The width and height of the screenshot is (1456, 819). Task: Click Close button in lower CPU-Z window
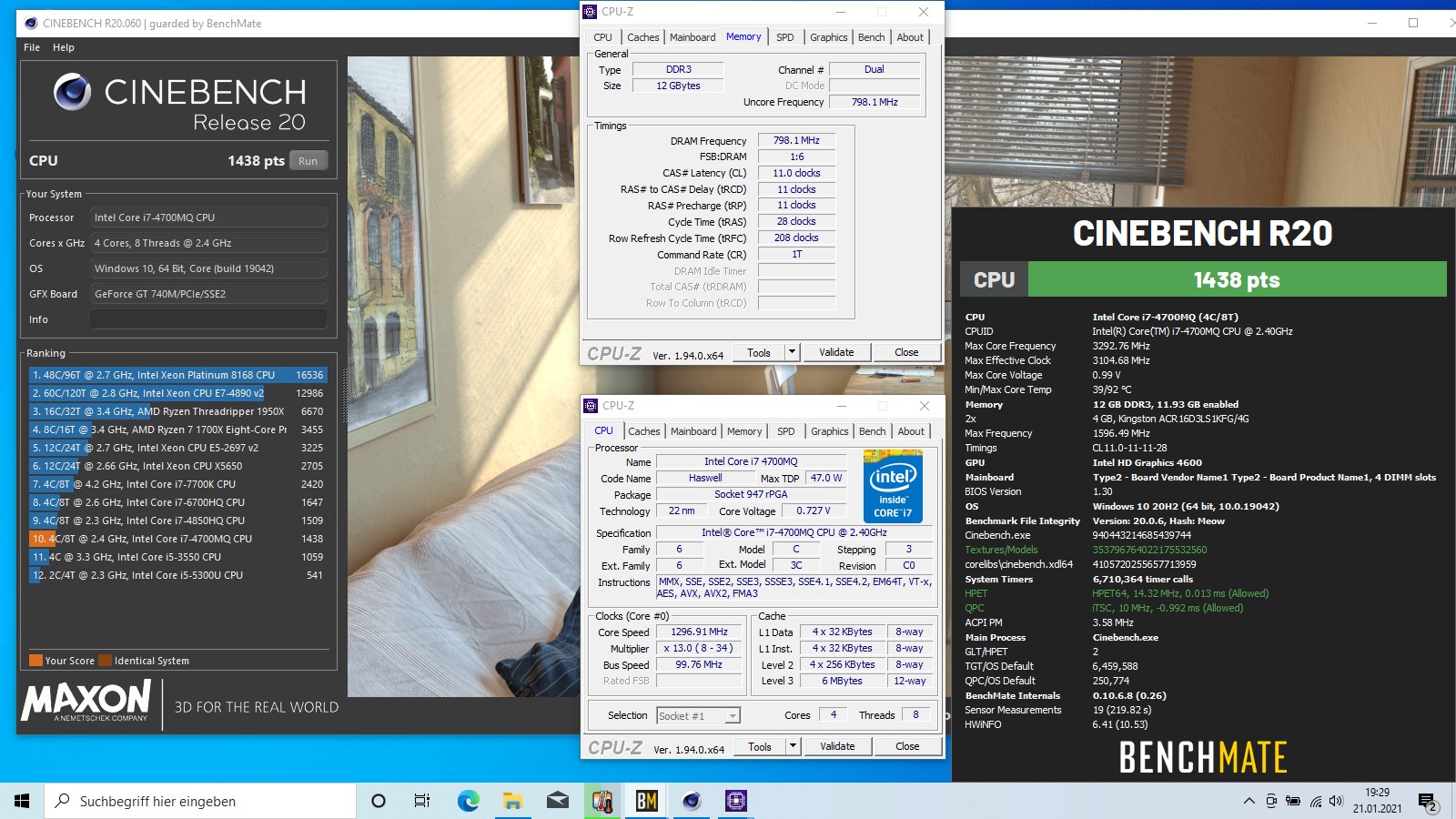[x=907, y=746]
